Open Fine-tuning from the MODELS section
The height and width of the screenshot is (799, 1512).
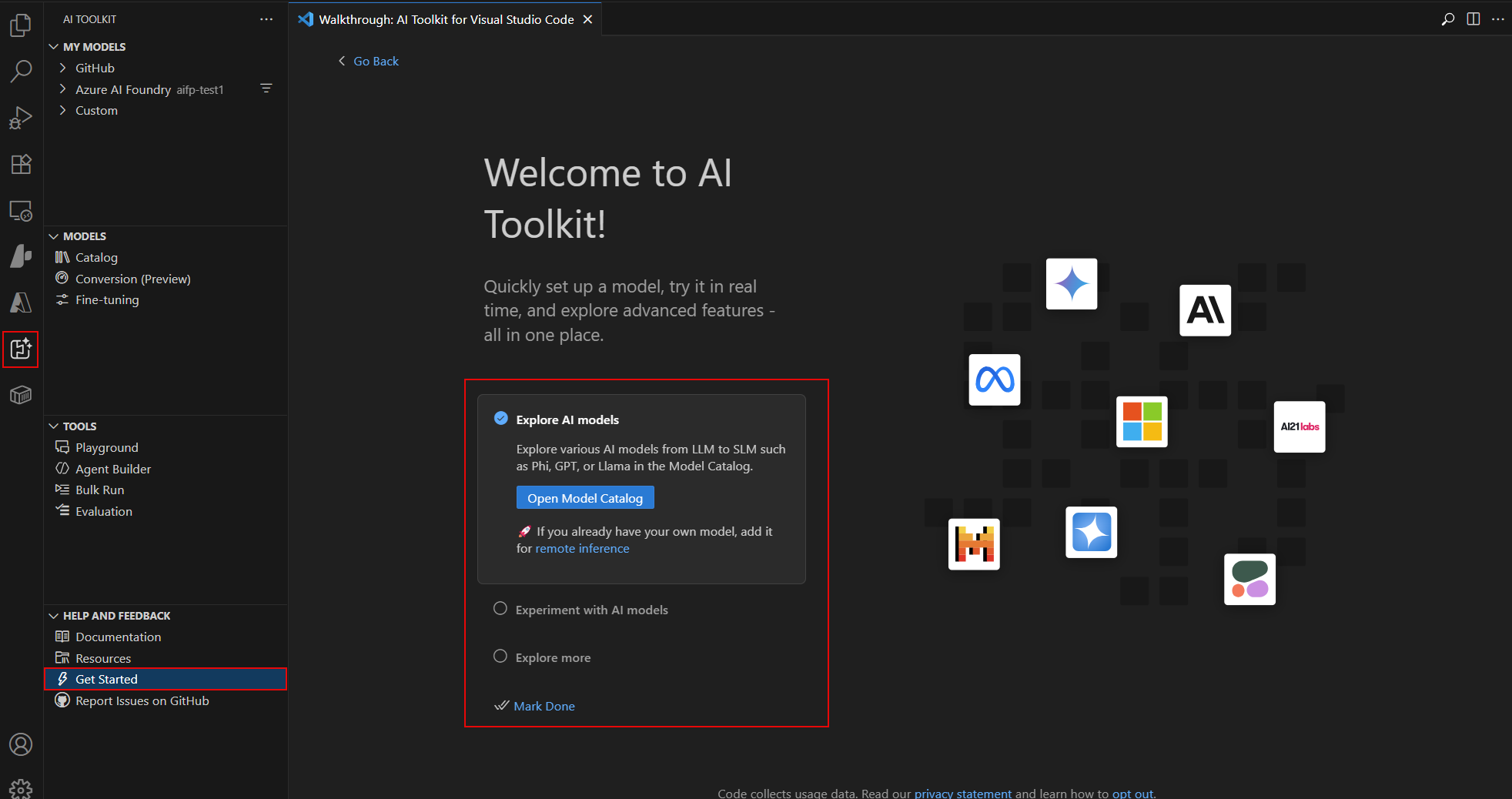pos(105,299)
